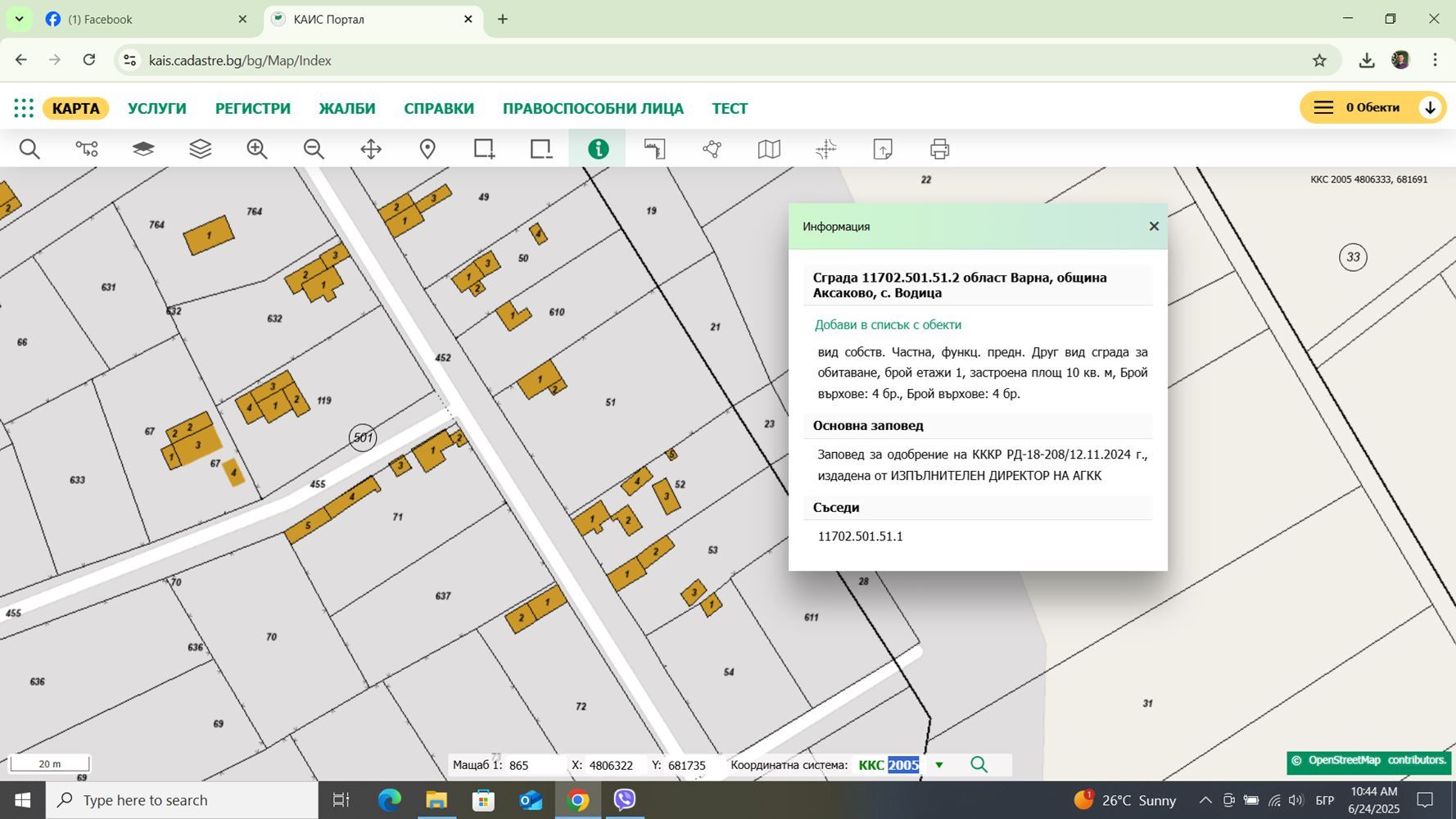Toggle the information identify tool

(x=598, y=149)
